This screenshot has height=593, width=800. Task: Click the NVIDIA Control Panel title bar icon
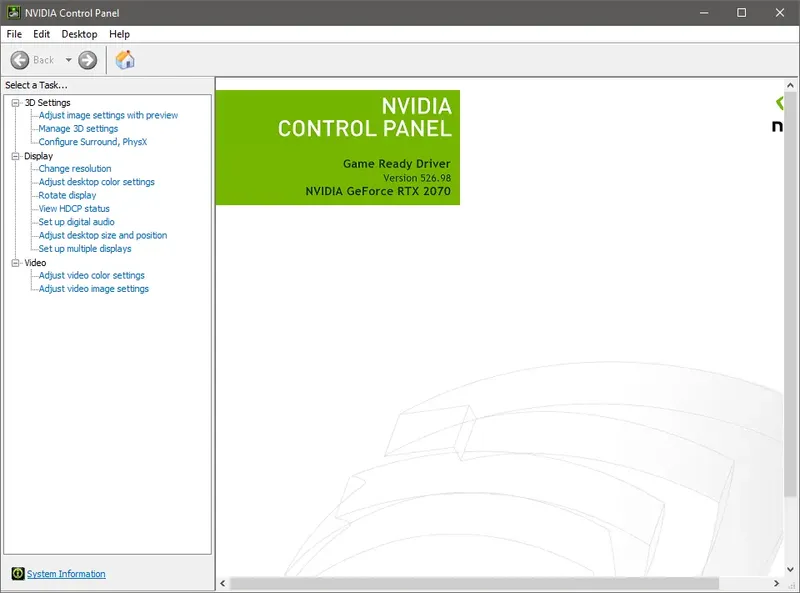pyautogui.click(x=14, y=13)
